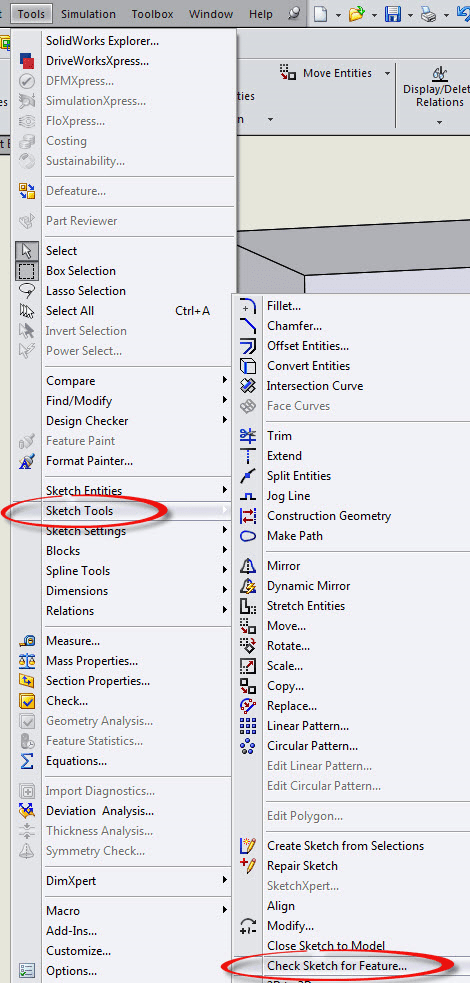This screenshot has width=470, height=983.
Task: Click the DriveWorksXpress icon
Action: tap(28, 61)
